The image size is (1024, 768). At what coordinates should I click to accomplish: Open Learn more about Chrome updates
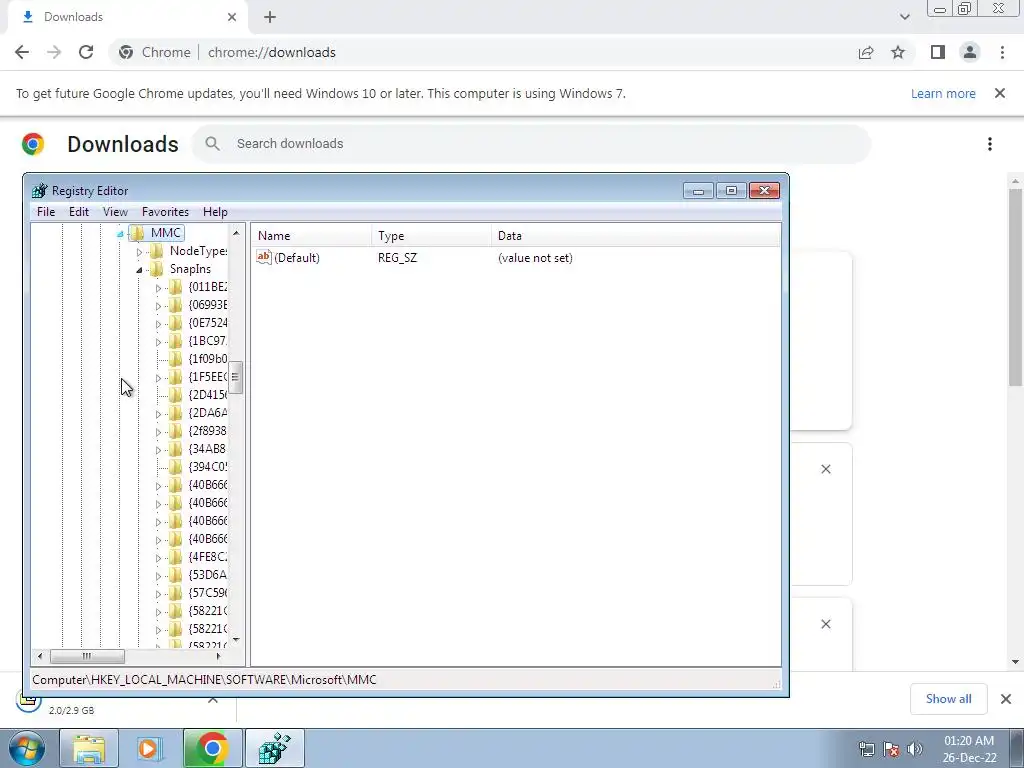943,93
